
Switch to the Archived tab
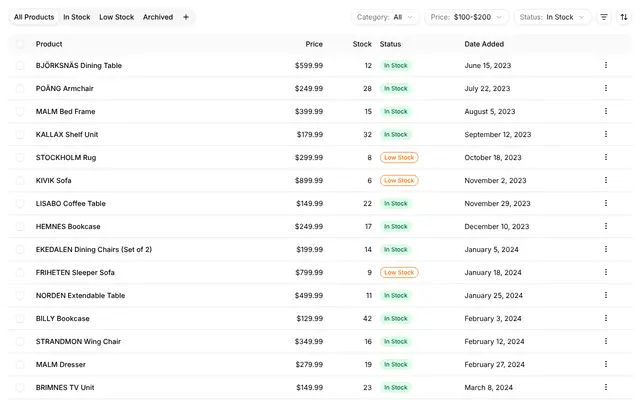[x=158, y=17]
